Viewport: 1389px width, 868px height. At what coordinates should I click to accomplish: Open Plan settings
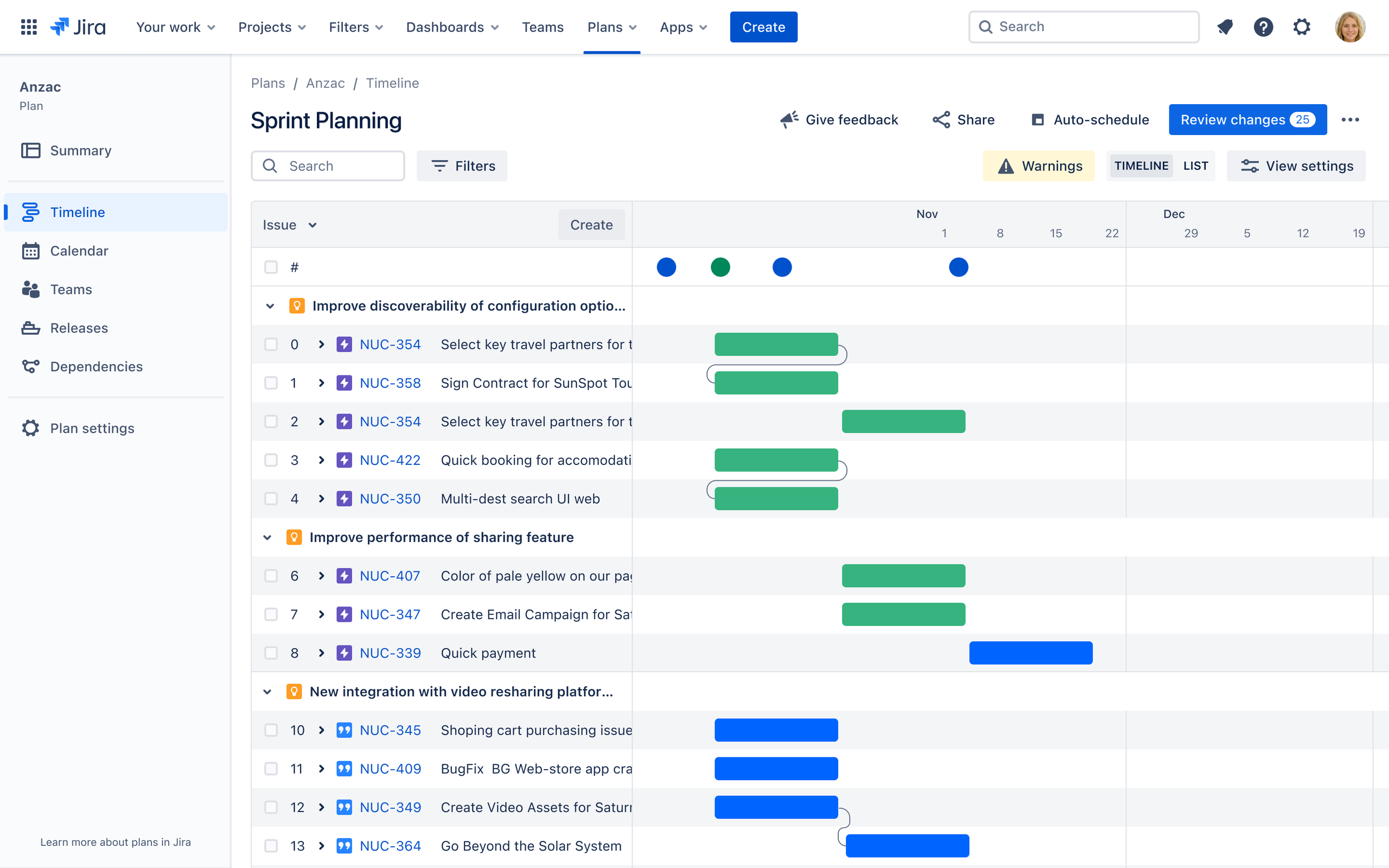point(91,427)
